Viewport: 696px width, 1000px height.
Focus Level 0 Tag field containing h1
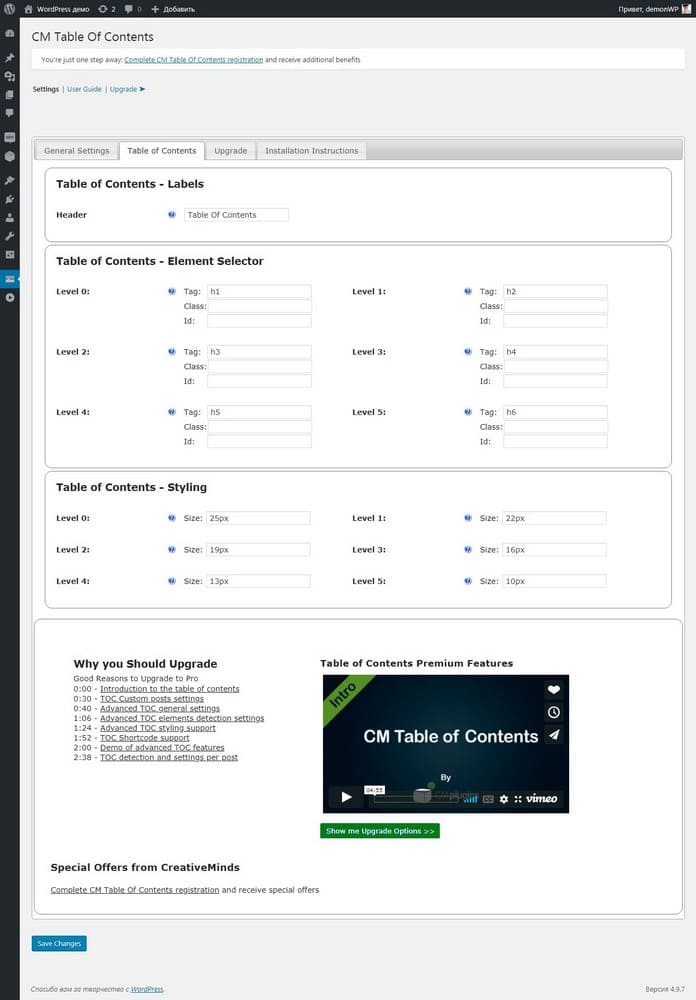[x=259, y=291]
